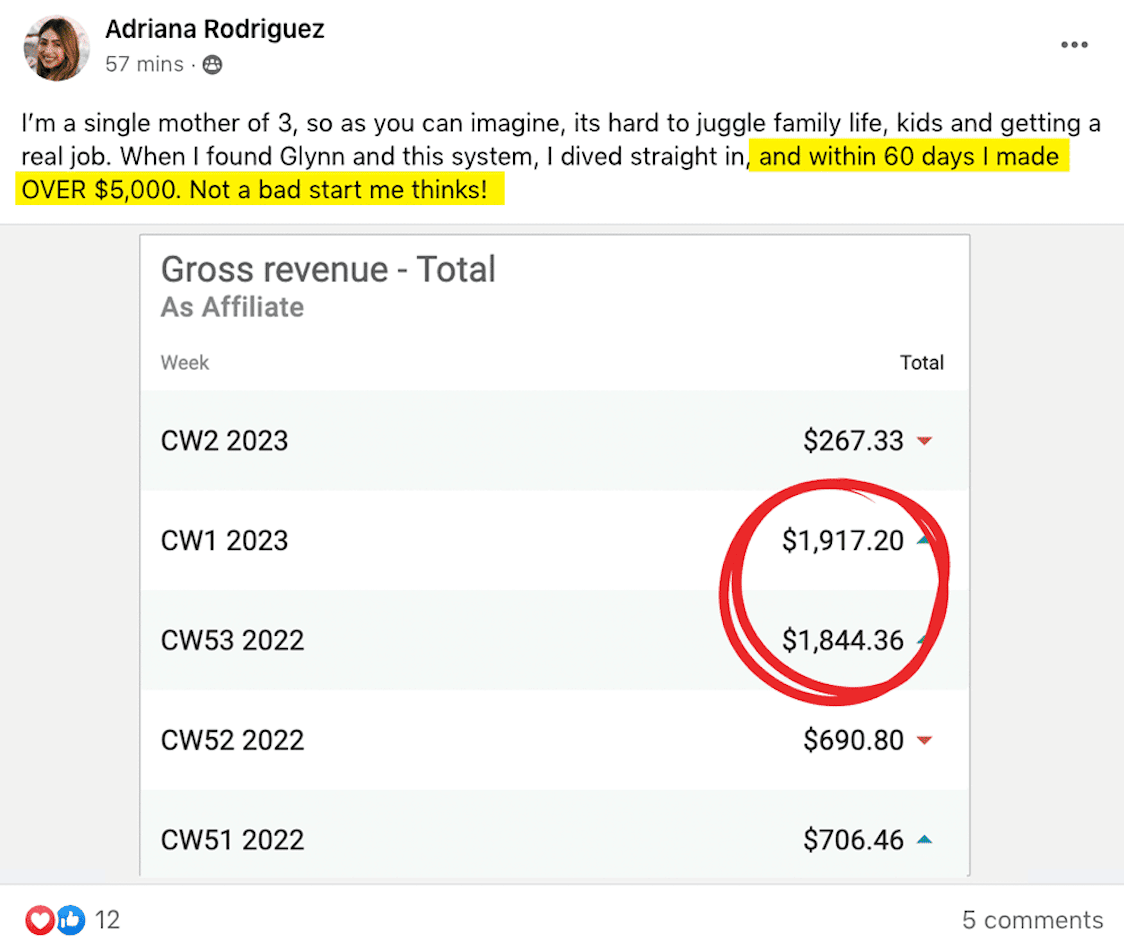The width and height of the screenshot is (1124, 950).
Task: Click the 12 reactions count
Action: pos(107,920)
